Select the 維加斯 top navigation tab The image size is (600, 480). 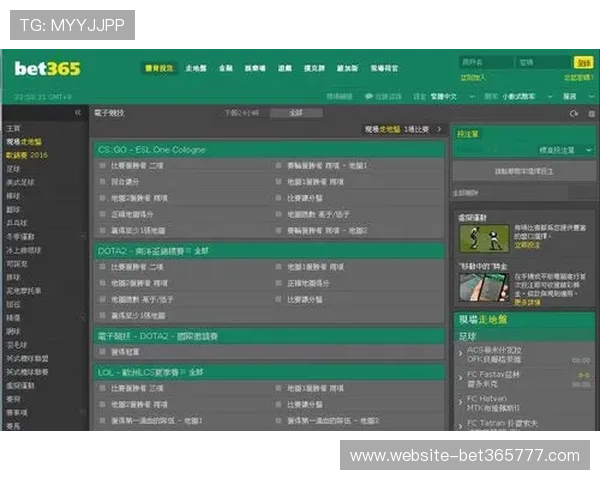pyautogui.click(x=347, y=68)
